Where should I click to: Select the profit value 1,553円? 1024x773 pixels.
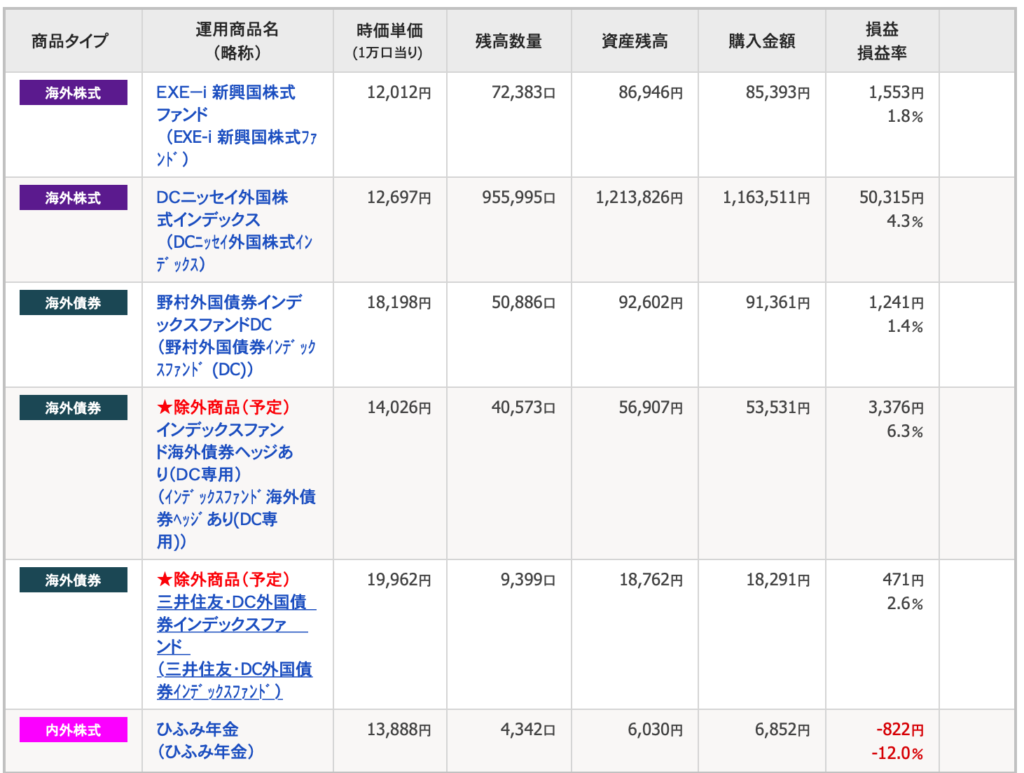point(896,93)
